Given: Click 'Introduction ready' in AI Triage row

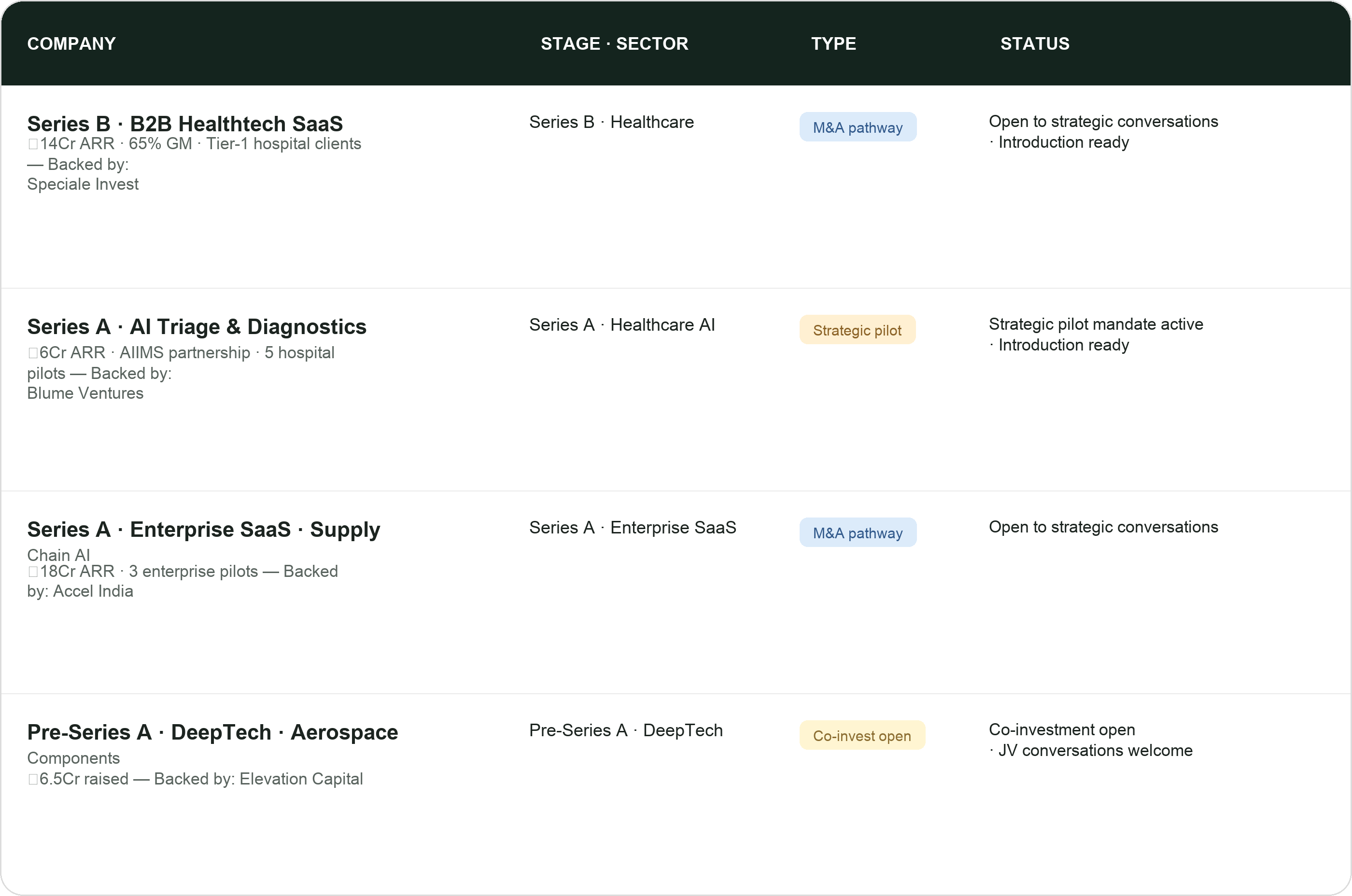Looking at the screenshot, I should 1063,345.
